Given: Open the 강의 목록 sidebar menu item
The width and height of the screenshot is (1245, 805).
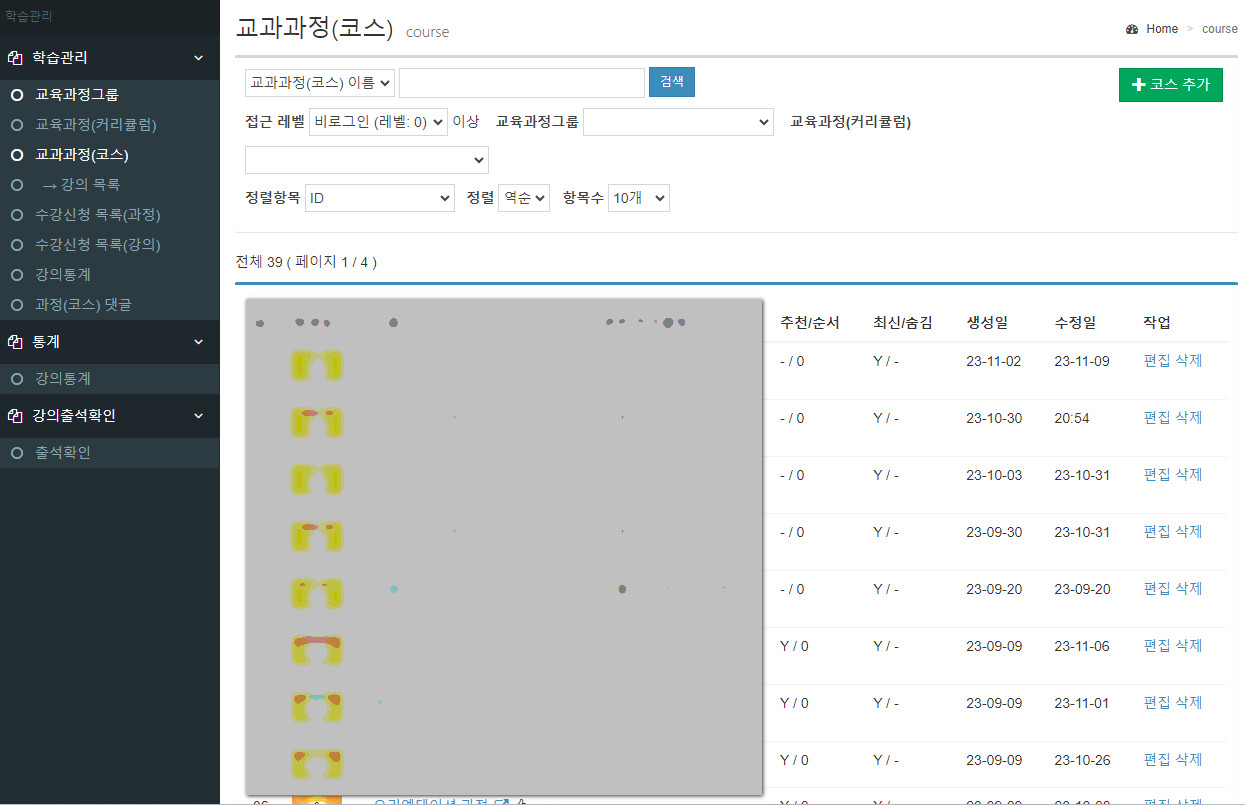Looking at the screenshot, I should 81,185.
